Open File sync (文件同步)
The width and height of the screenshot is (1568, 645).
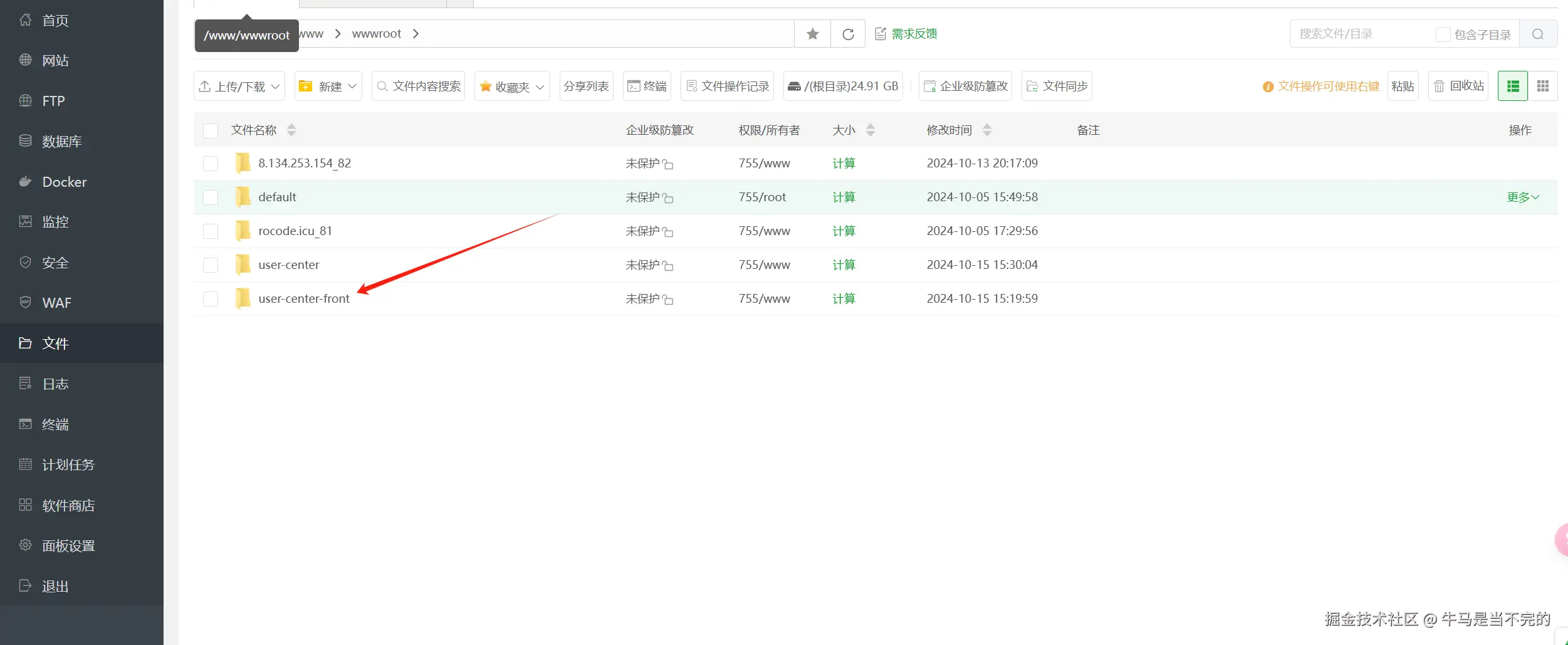click(1057, 86)
